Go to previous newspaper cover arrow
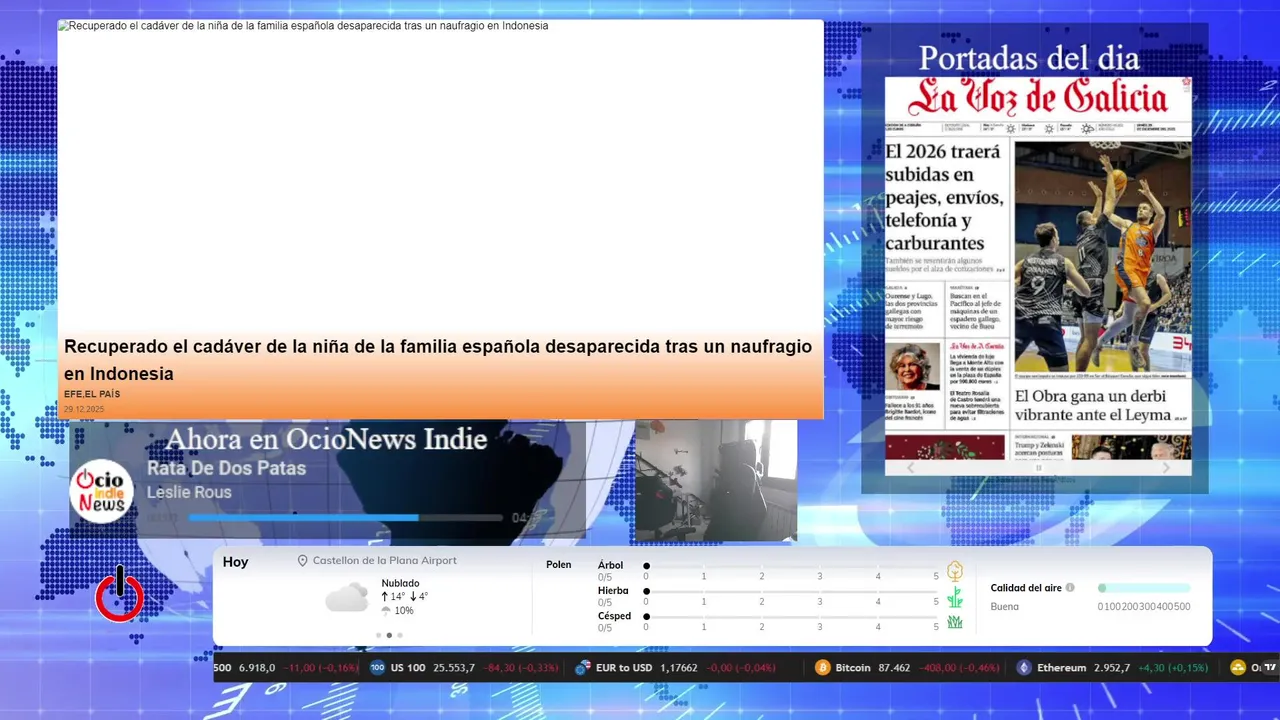This screenshot has height=720, width=1280. point(910,467)
